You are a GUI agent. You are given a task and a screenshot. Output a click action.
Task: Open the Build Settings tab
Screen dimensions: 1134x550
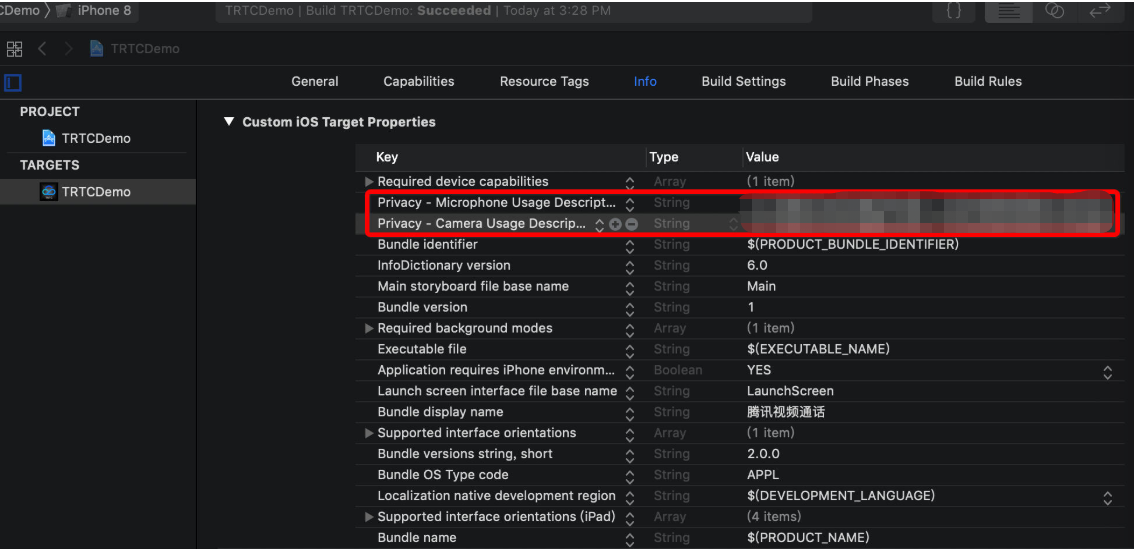click(x=743, y=82)
